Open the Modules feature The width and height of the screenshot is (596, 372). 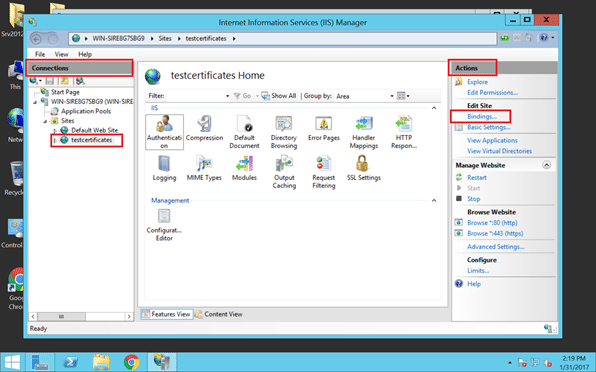(x=244, y=168)
